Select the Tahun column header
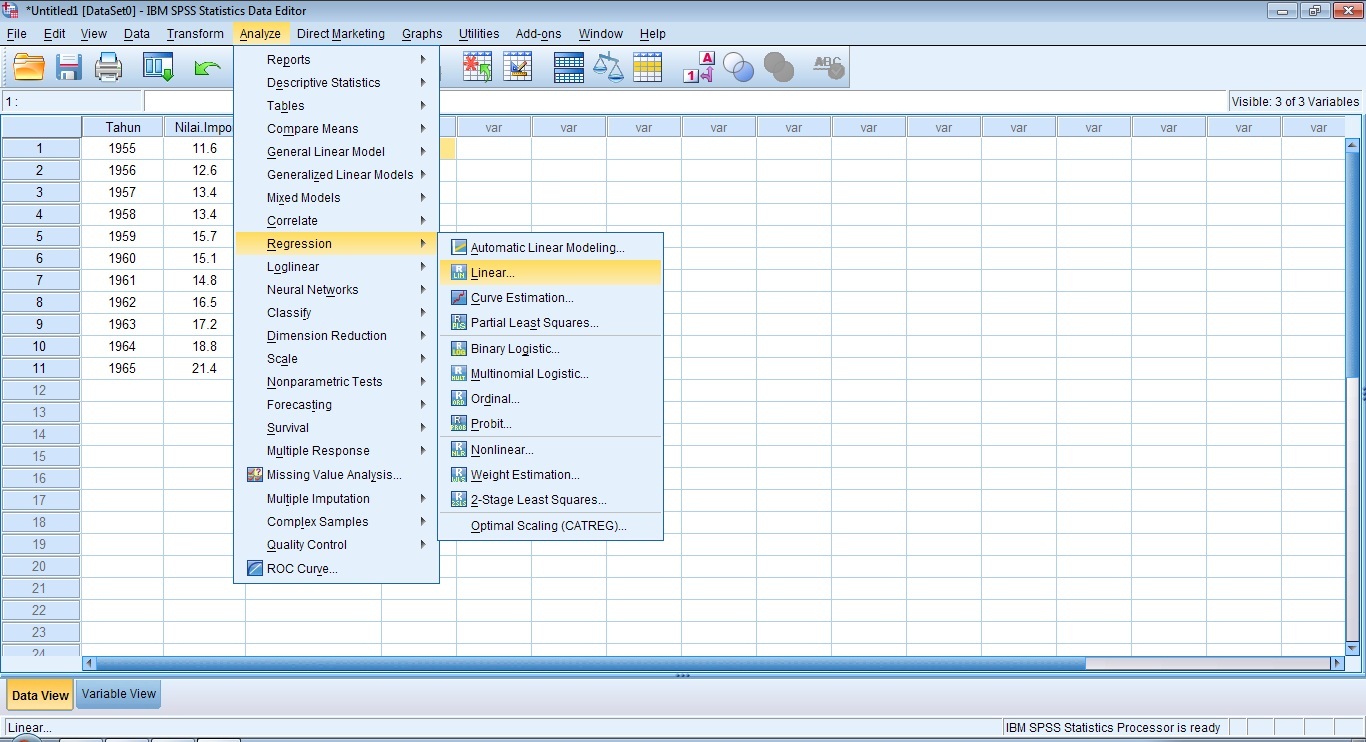Viewport: 1366px width, 742px height. pyautogui.click(x=123, y=127)
